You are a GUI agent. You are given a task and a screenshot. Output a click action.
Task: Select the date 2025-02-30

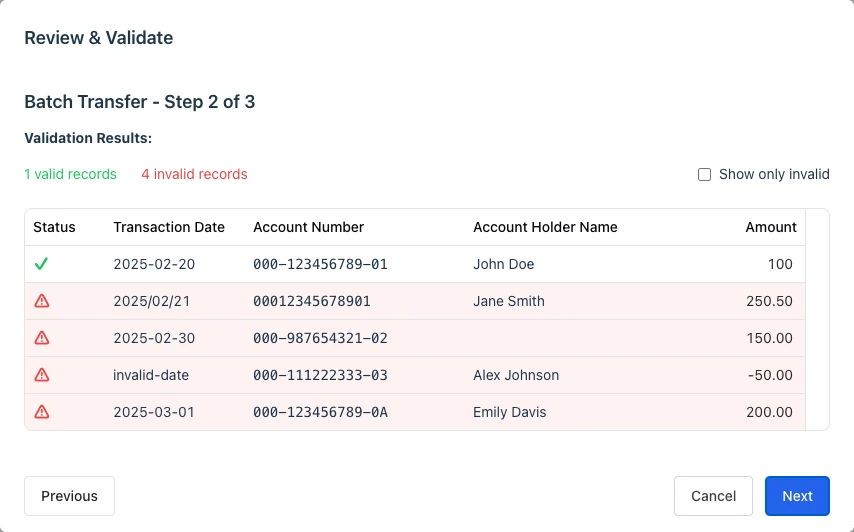click(154, 338)
